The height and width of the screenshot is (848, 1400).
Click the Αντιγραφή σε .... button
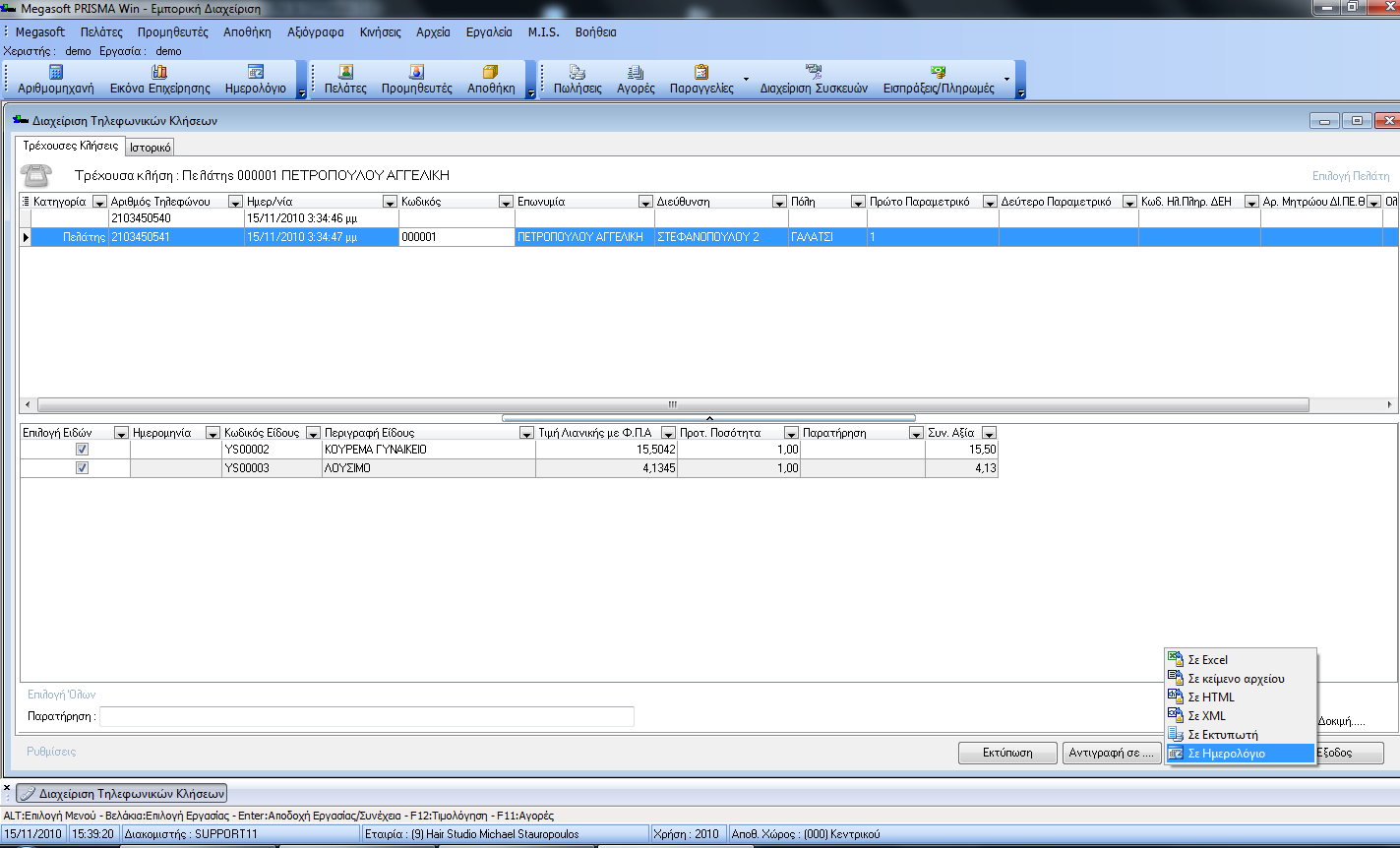click(x=1112, y=753)
